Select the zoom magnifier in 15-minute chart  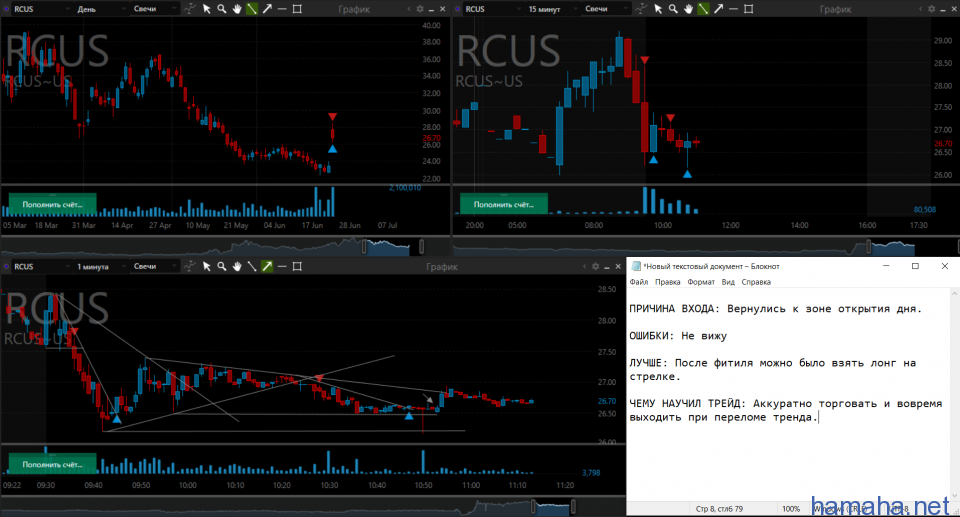pos(673,9)
